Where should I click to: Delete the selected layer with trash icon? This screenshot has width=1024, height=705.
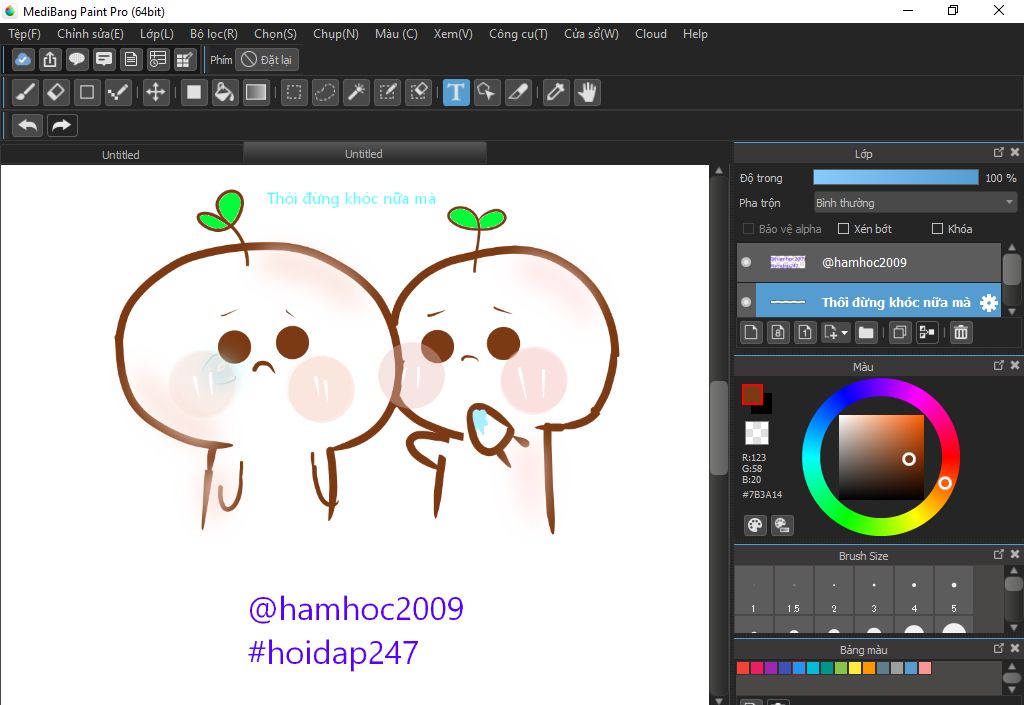coord(961,332)
